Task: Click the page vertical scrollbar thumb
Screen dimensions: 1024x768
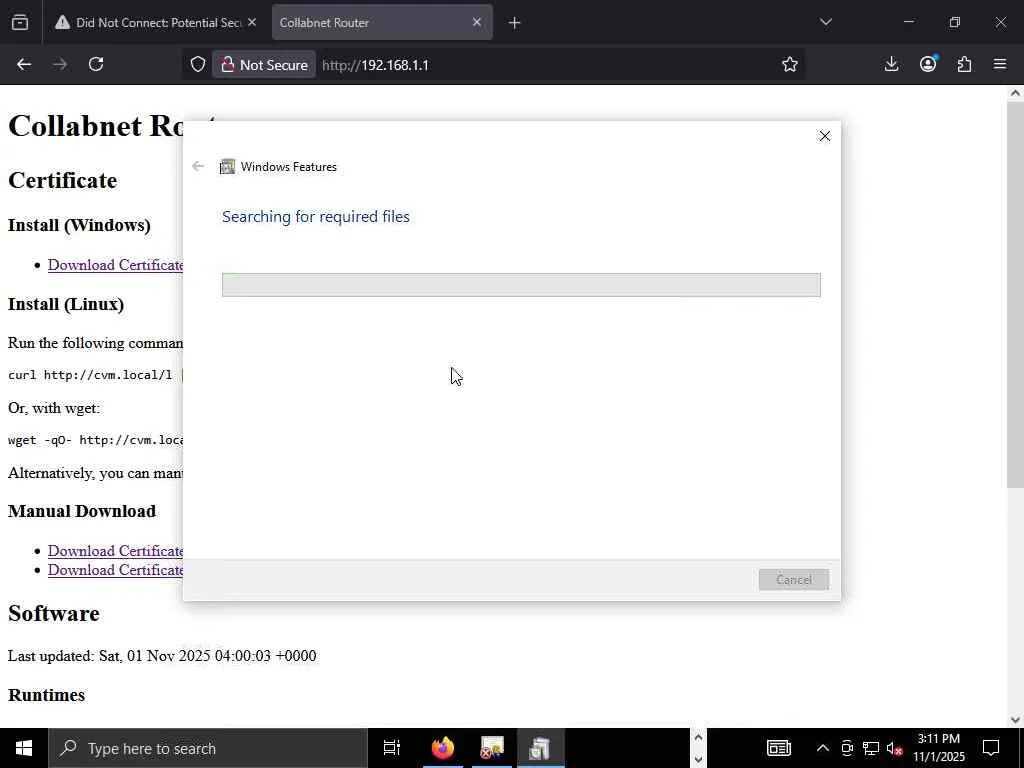Action: click(1015, 294)
